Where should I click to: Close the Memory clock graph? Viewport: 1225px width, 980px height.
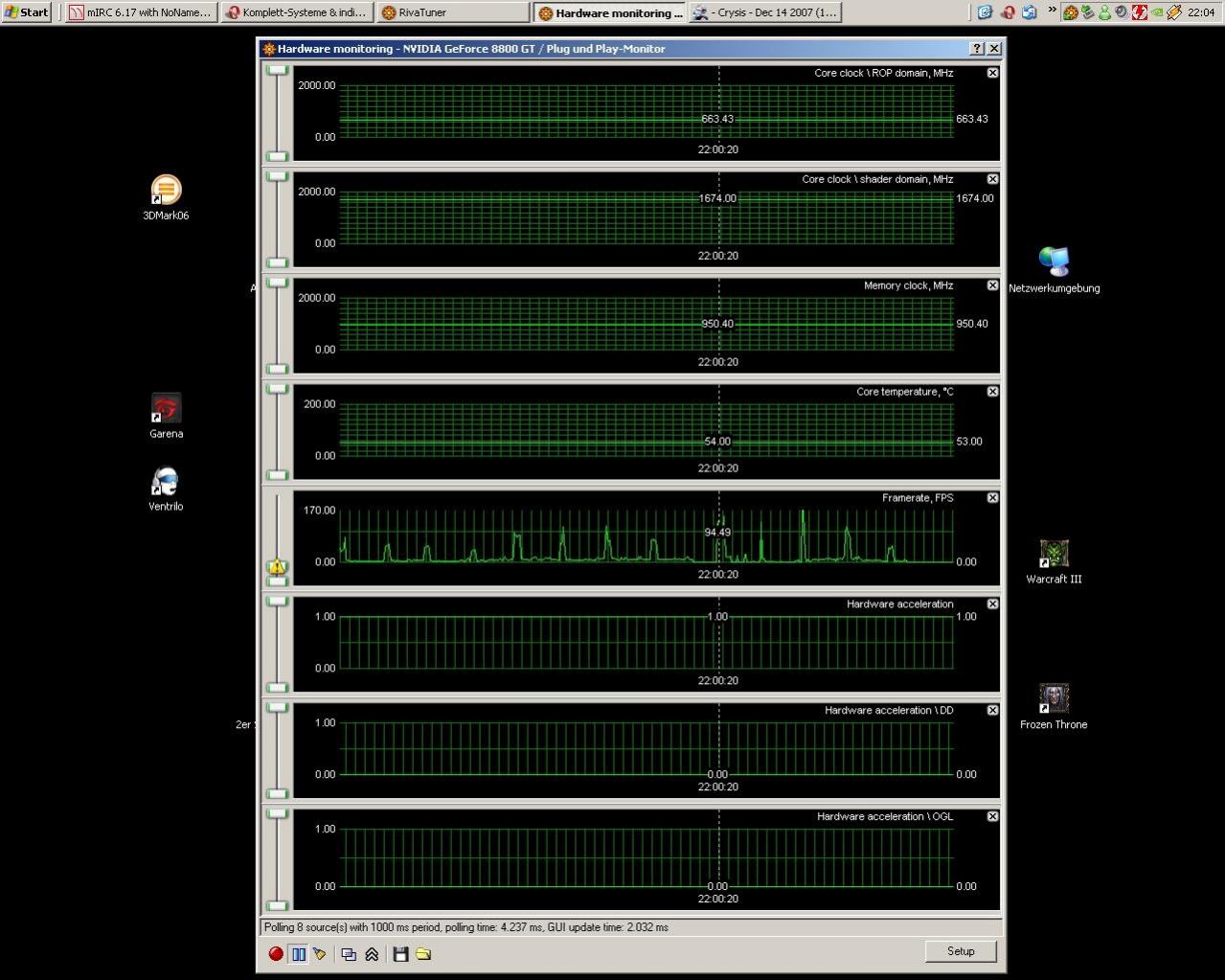[992, 285]
